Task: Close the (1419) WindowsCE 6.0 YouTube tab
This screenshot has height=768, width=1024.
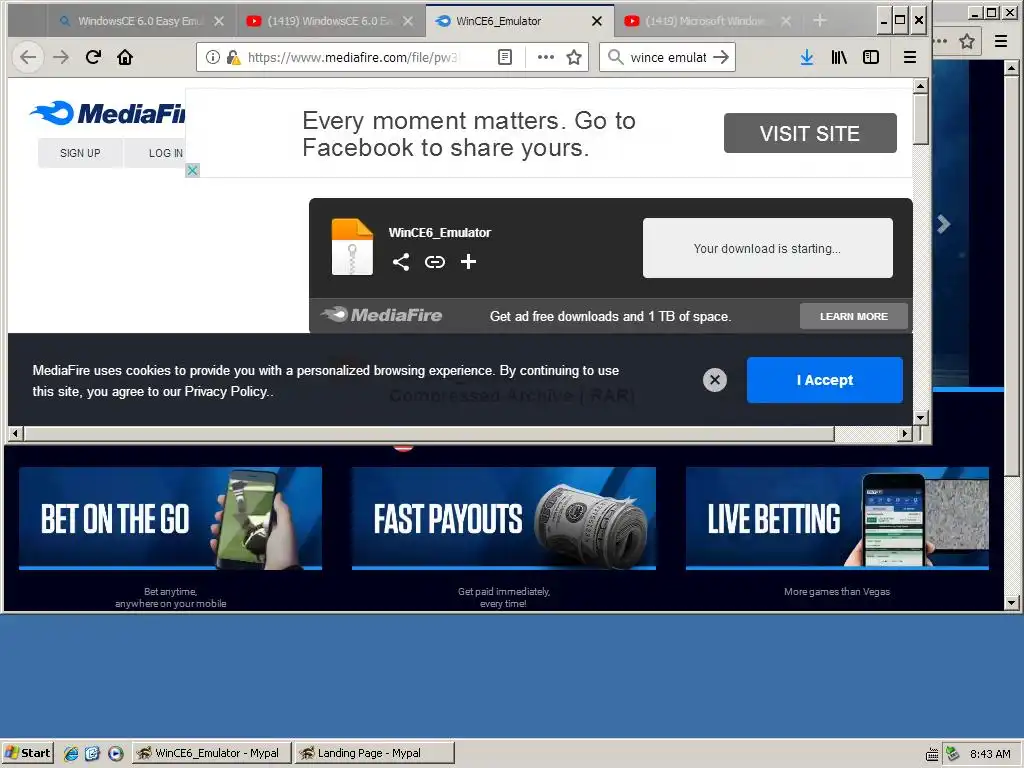Action: [x=408, y=21]
